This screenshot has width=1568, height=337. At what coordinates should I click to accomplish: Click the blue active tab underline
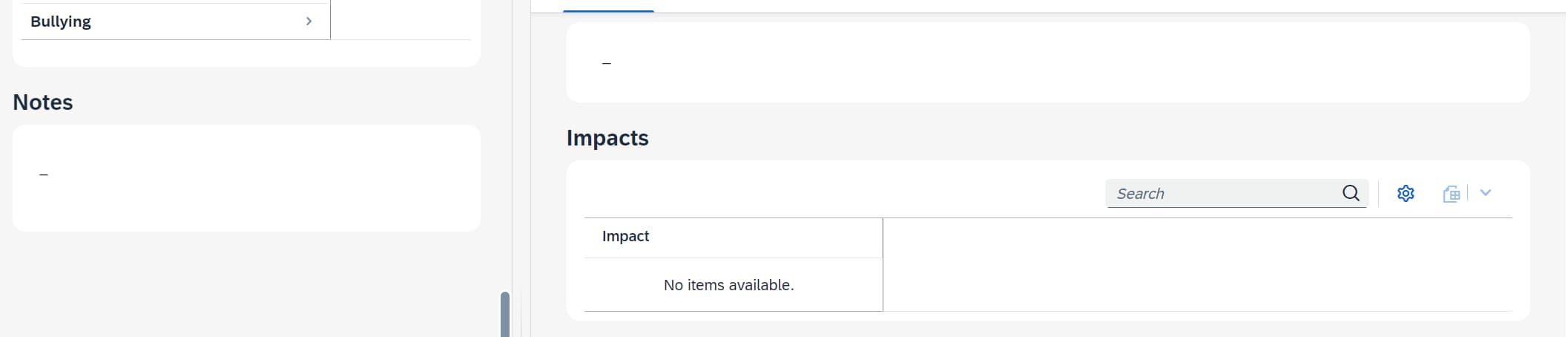pos(608,10)
